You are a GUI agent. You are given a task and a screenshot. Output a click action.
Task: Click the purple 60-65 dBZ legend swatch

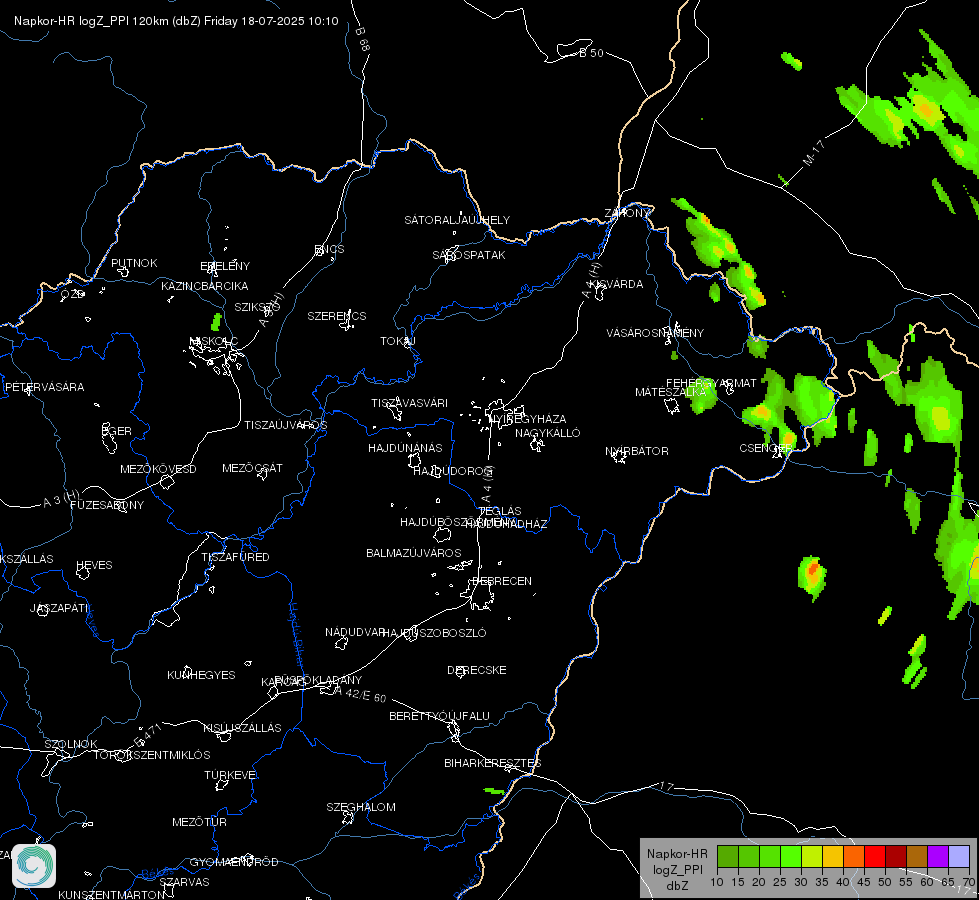938,857
